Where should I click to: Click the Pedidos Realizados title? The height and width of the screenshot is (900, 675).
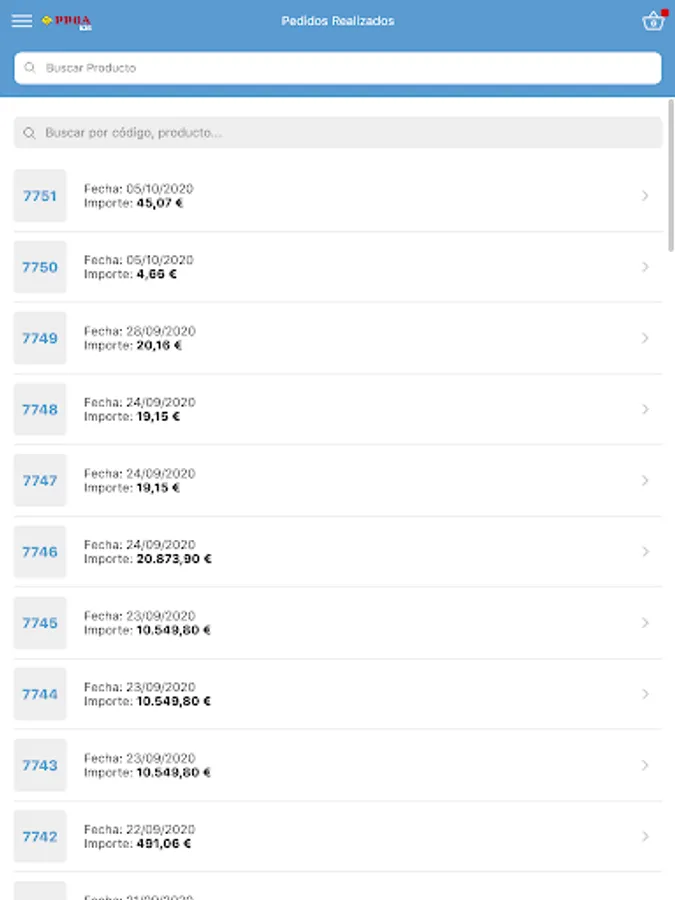(x=338, y=21)
